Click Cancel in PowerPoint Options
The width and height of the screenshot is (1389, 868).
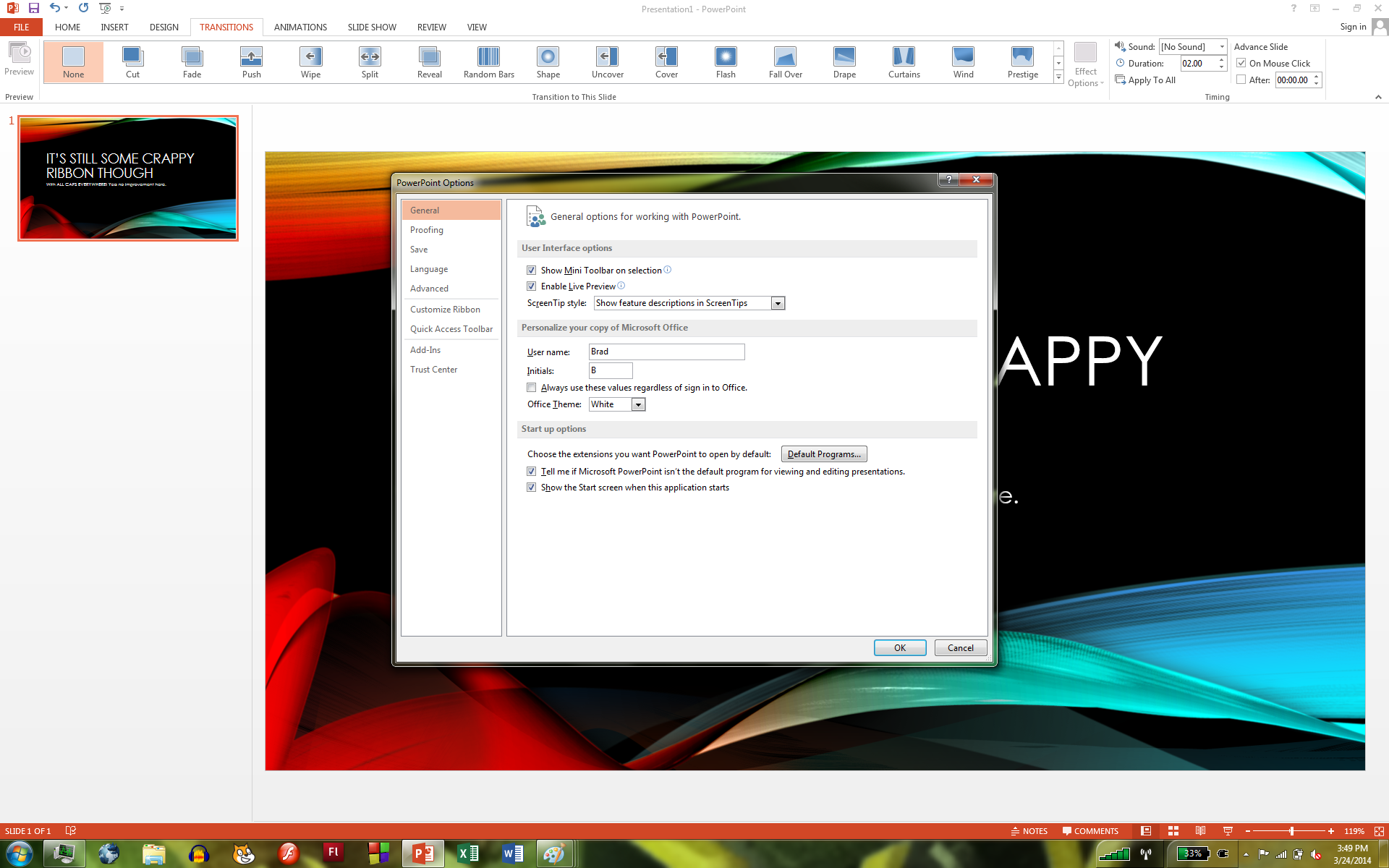961,648
